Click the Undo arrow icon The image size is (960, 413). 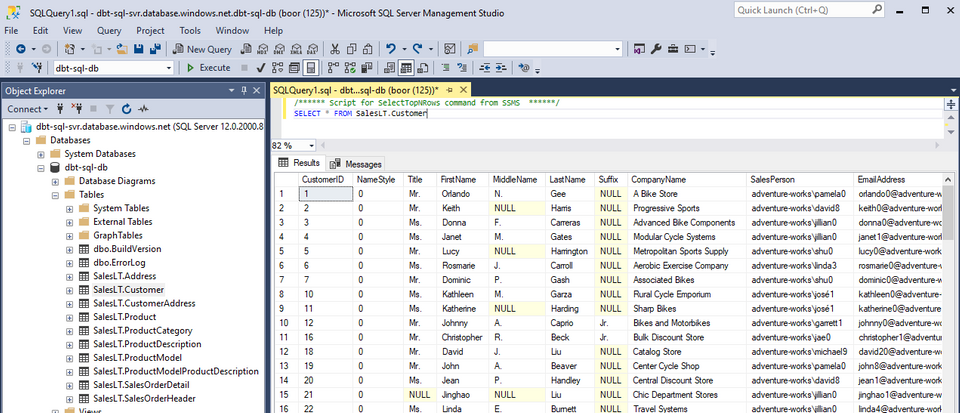tap(391, 48)
